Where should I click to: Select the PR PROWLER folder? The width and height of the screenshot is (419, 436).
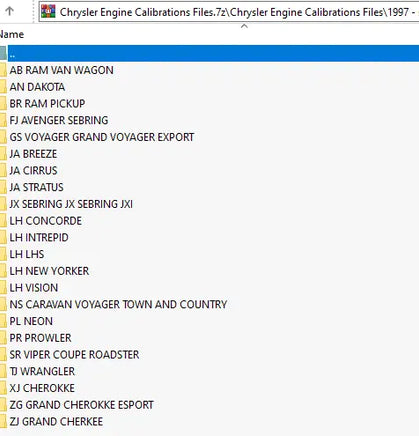click(40, 338)
